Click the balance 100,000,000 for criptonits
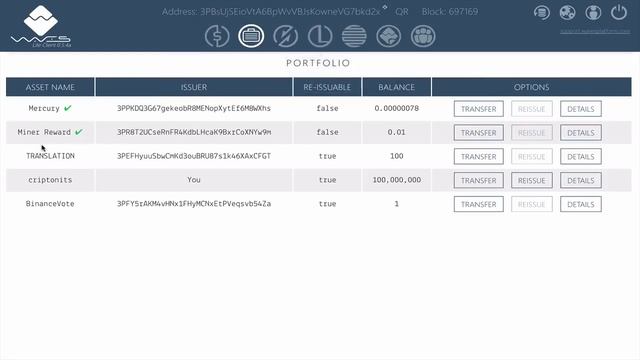The height and width of the screenshot is (360, 640). 396,180
